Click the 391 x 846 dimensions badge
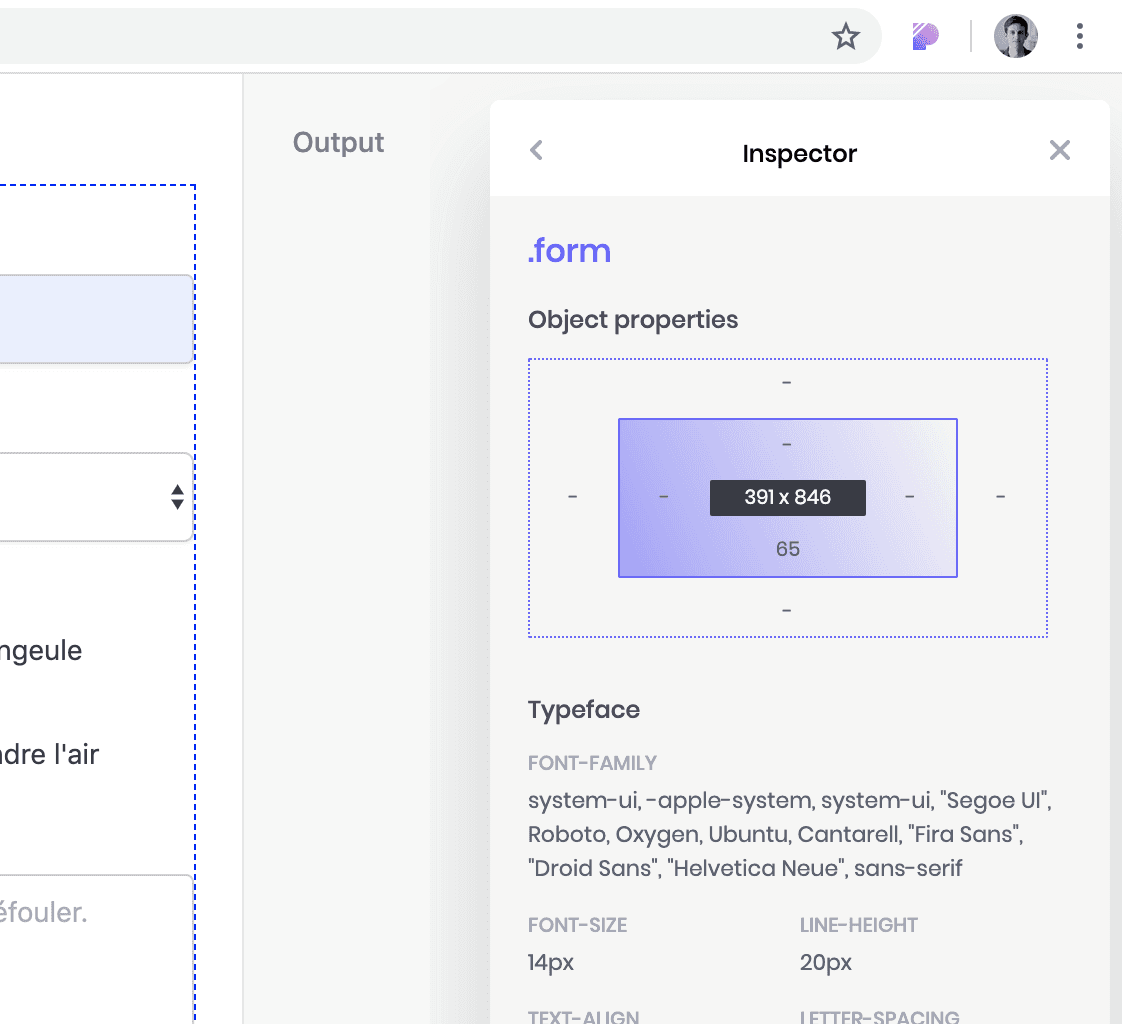Viewport: 1122px width, 1024px height. [787, 497]
